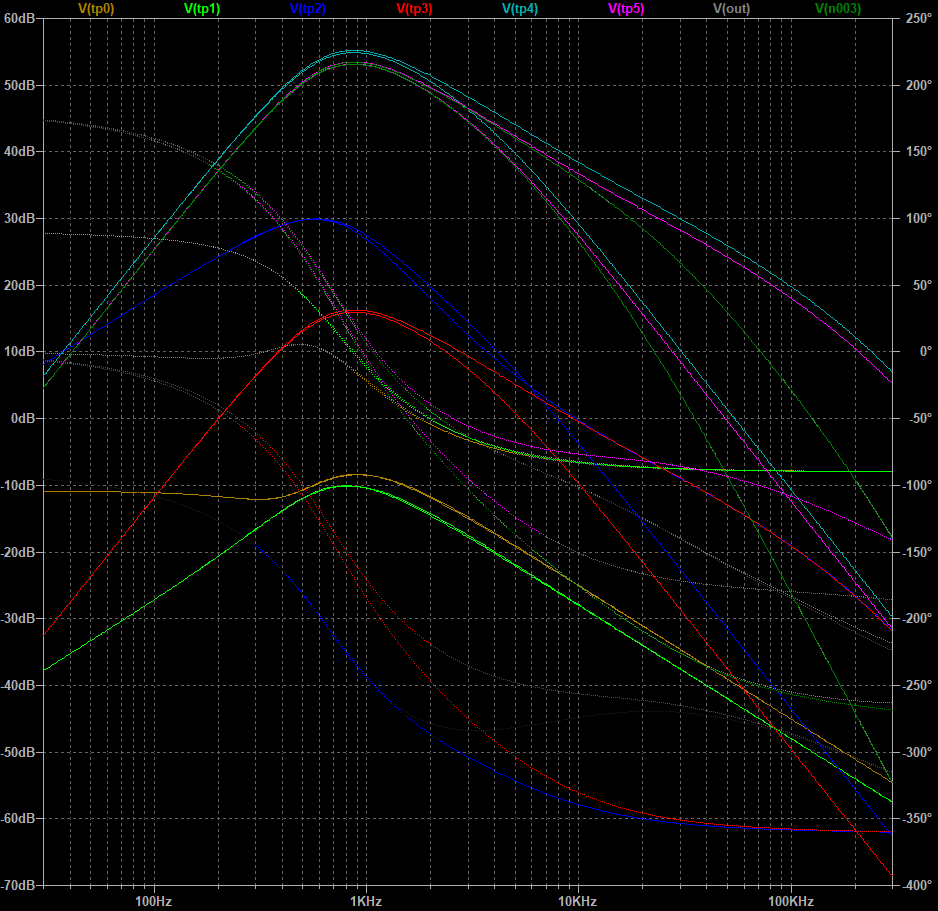Click the 100KHz frequency axis label
The image size is (938, 911).
pos(791,901)
